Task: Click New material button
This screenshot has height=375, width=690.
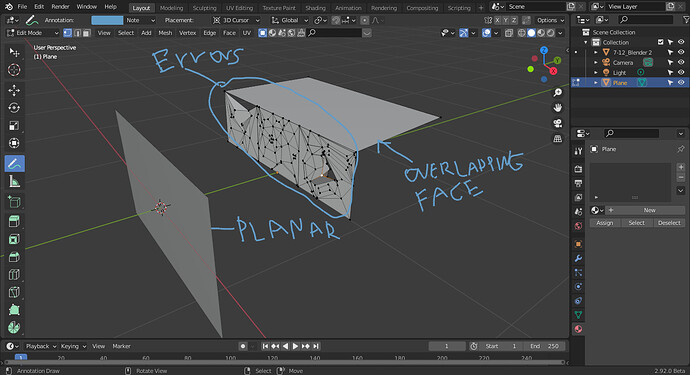Action: pos(645,210)
